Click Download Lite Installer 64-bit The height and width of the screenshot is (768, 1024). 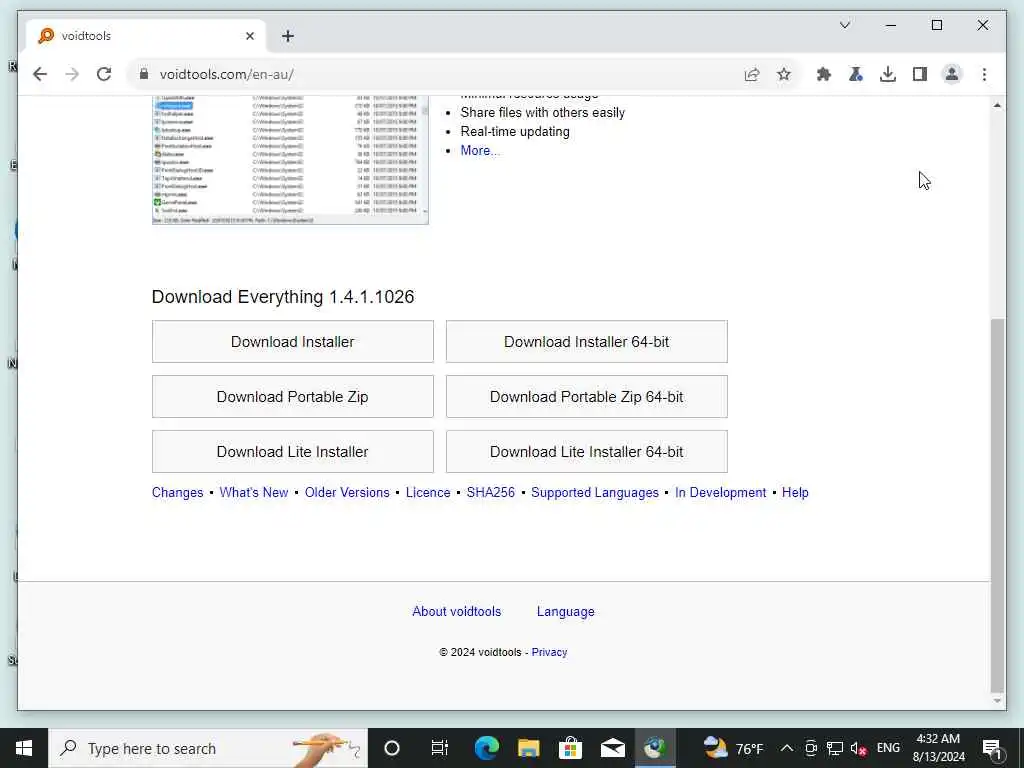pos(586,451)
